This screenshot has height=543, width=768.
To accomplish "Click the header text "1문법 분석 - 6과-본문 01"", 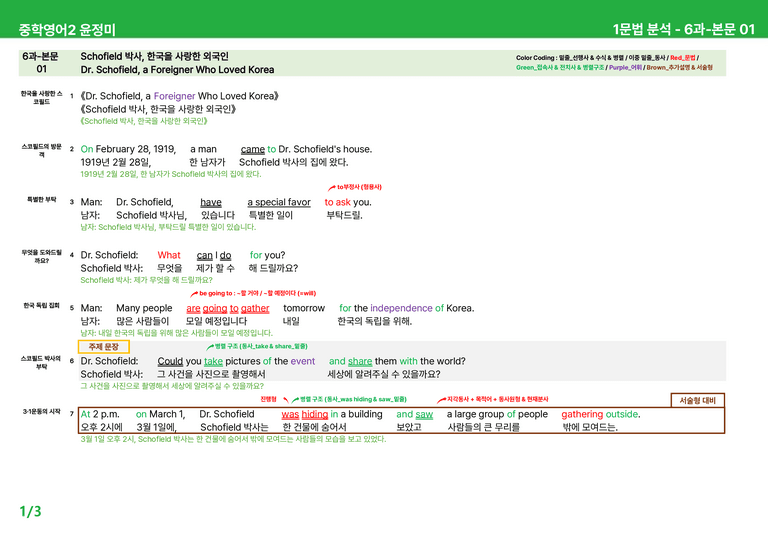I will pos(684,29).
